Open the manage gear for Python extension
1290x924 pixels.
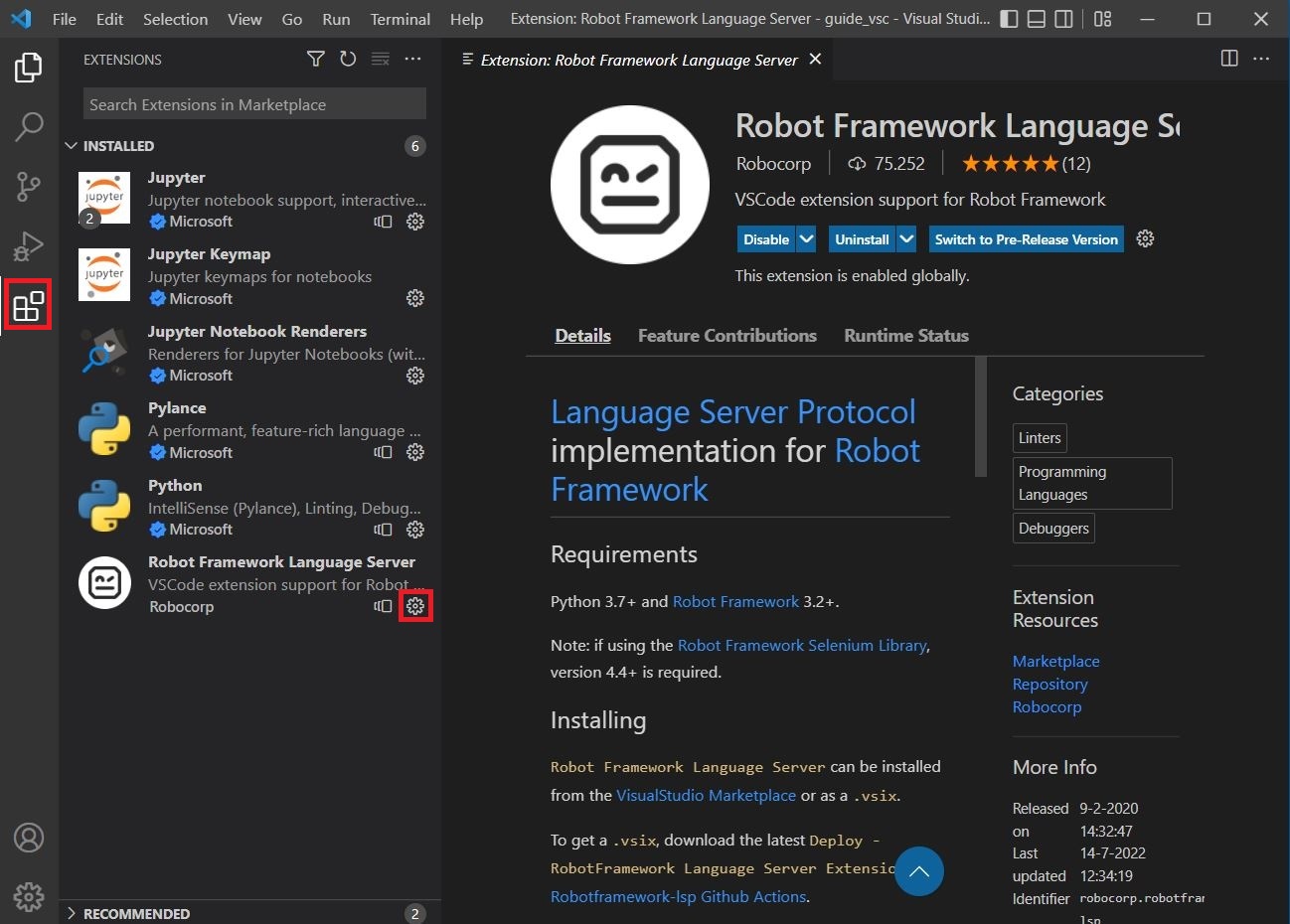(415, 530)
